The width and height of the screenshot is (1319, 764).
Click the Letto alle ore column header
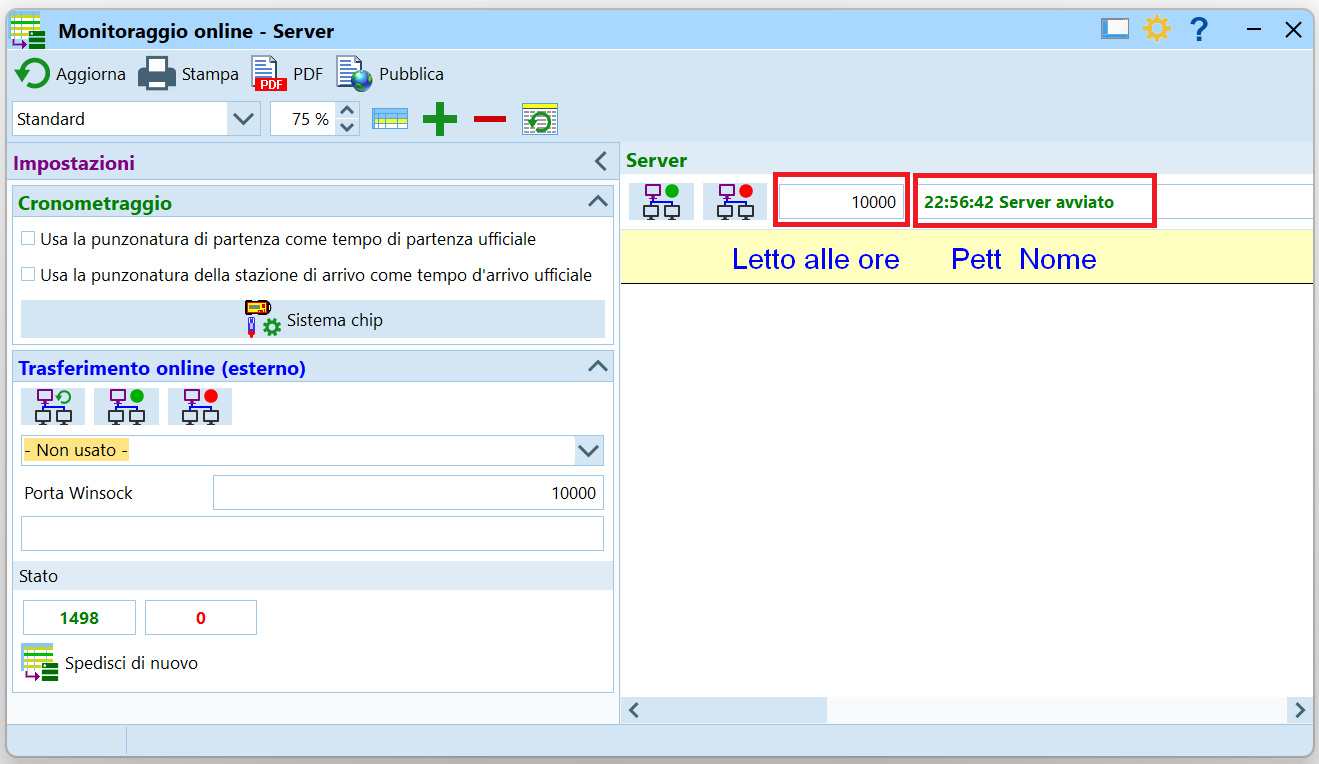point(816,259)
